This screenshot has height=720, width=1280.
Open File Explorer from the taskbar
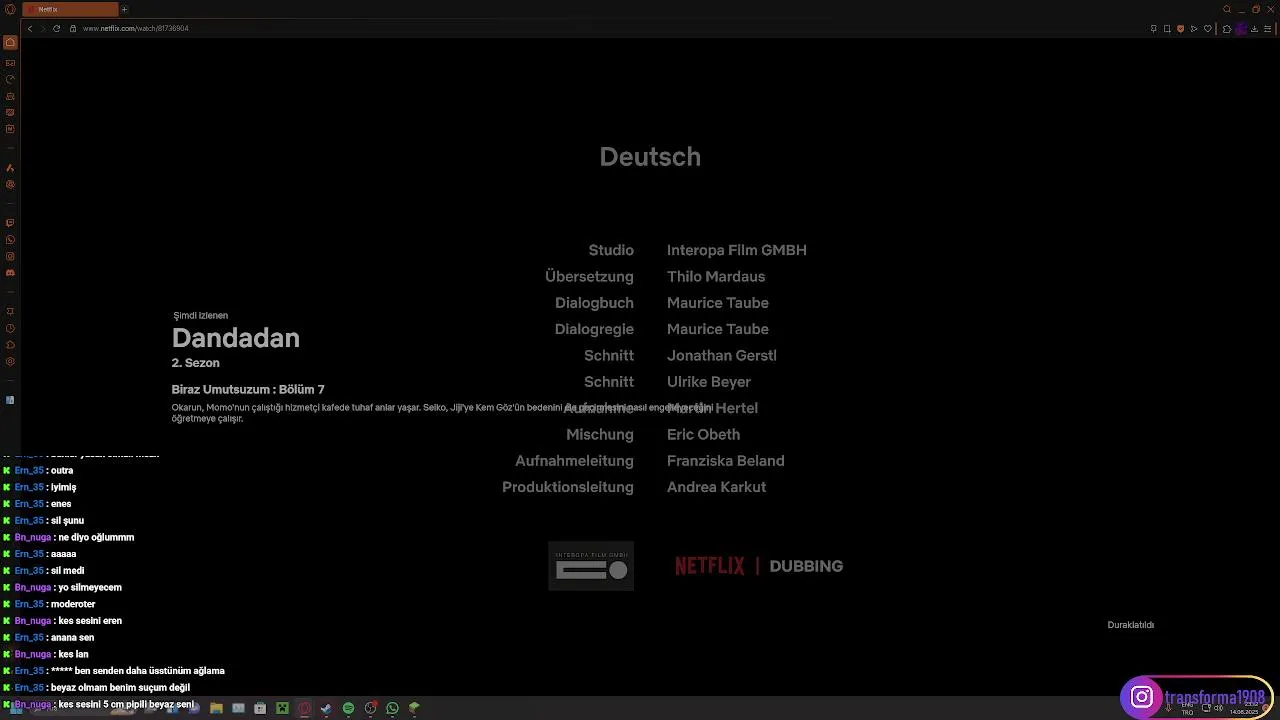(x=216, y=708)
